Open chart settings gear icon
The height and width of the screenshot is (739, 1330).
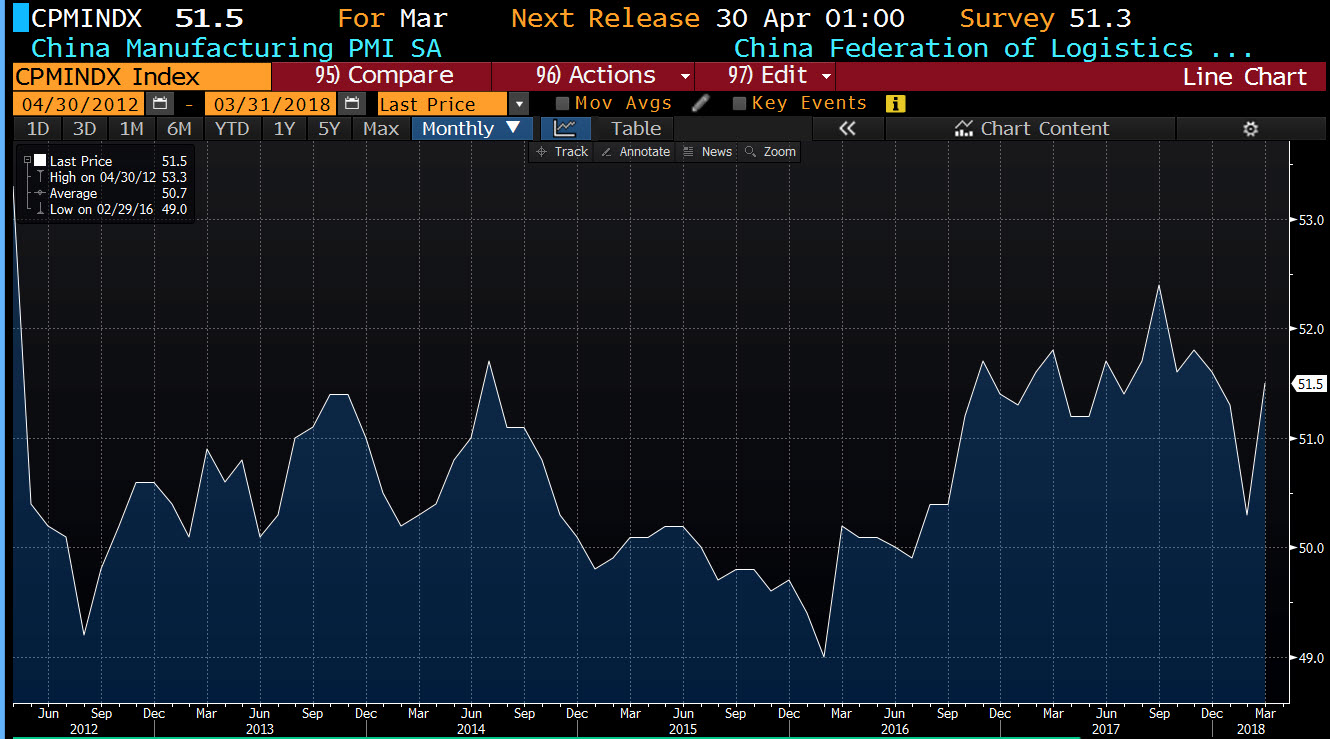pos(1249,128)
